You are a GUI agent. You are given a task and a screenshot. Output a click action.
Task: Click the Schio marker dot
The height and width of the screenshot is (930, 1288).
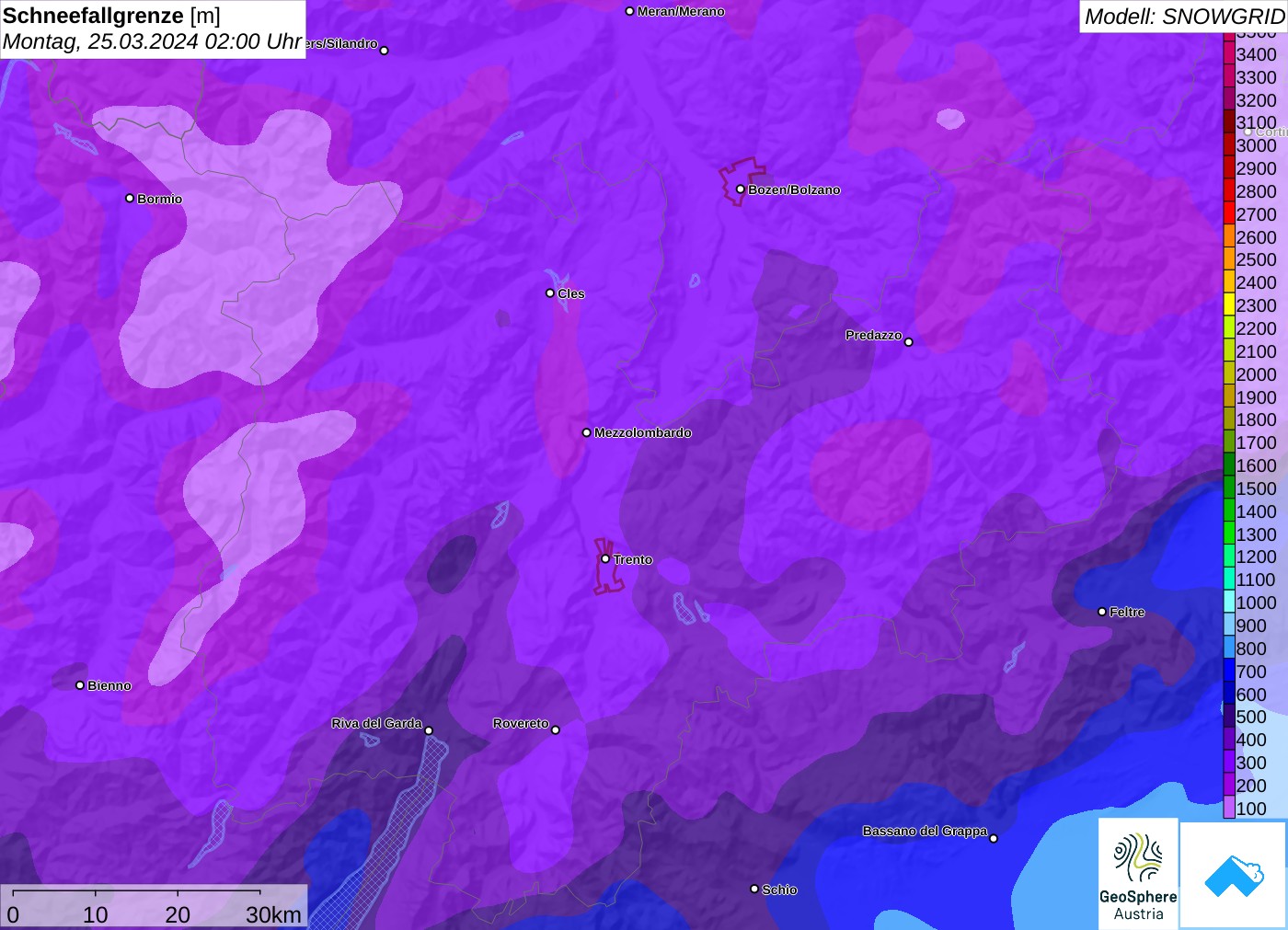pyautogui.click(x=754, y=890)
